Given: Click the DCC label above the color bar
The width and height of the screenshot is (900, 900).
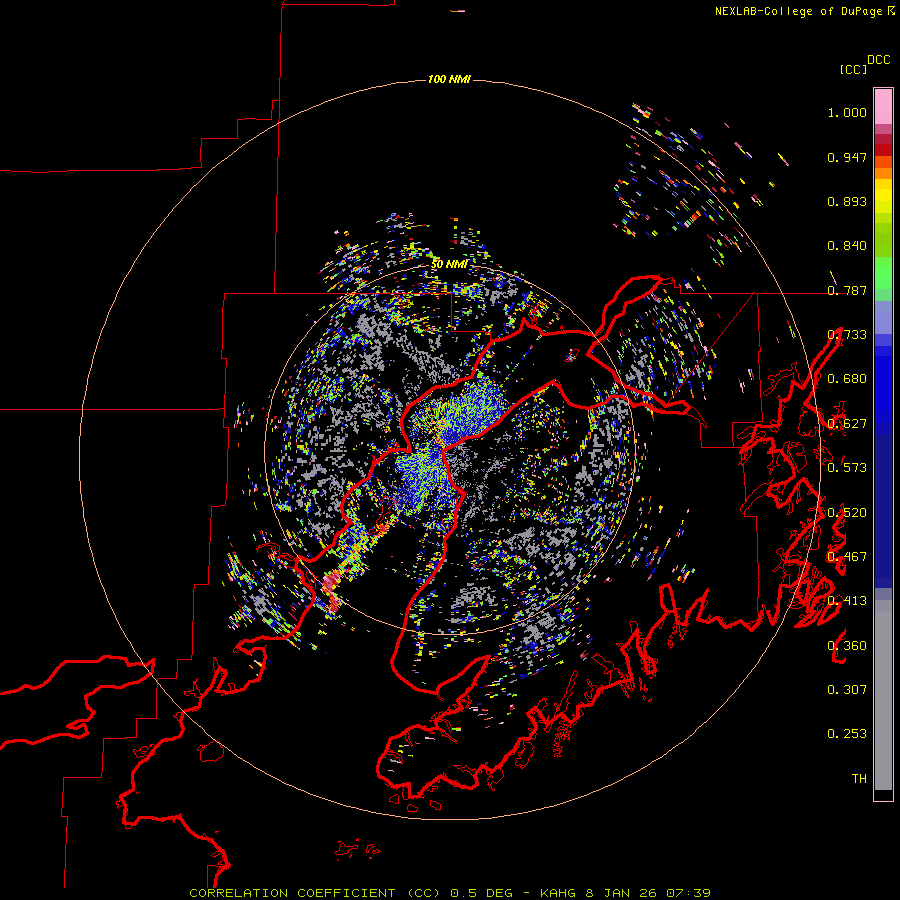Looking at the screenshot, I should 879,60.
